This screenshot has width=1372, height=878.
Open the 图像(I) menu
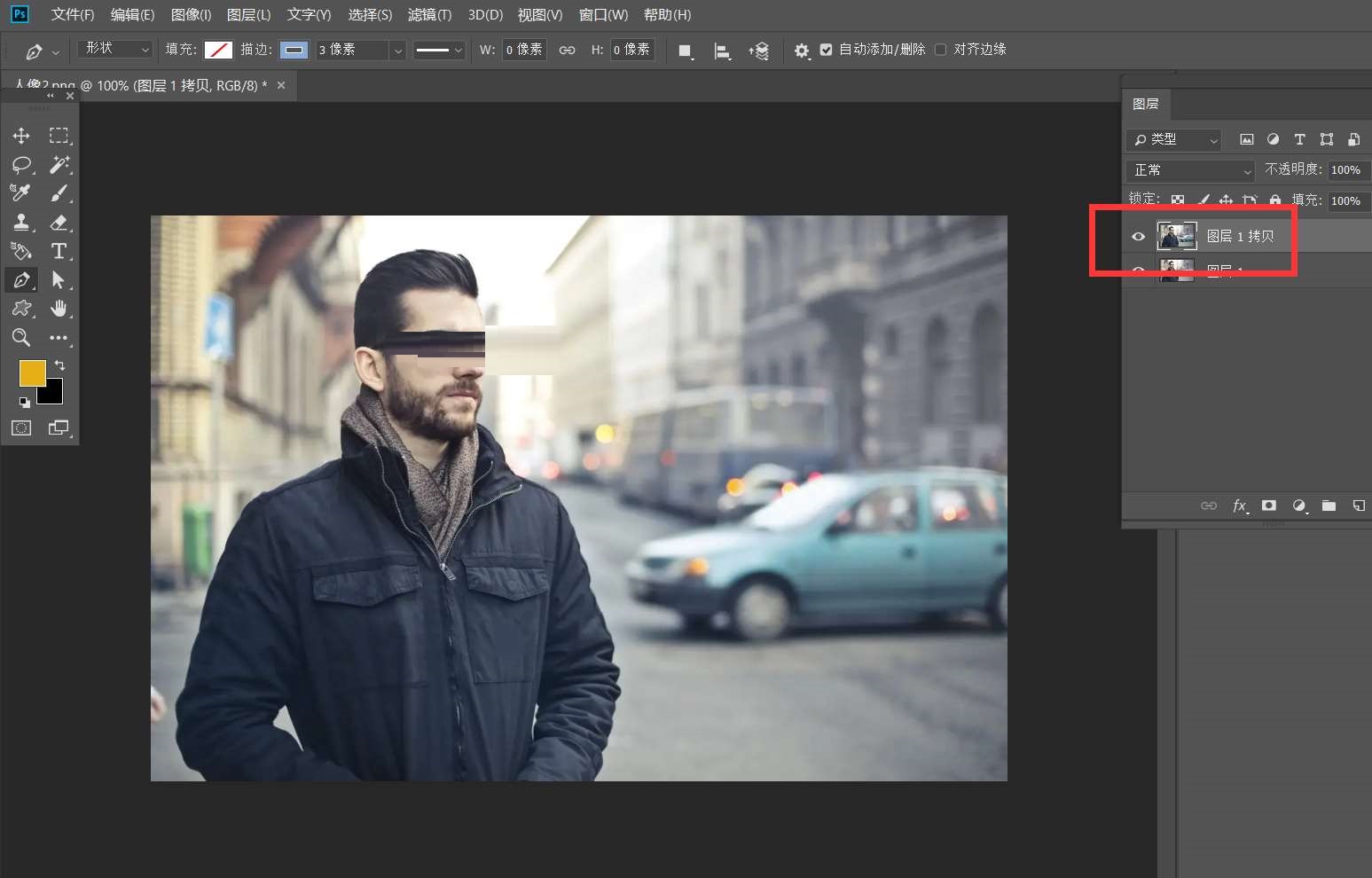191,15
